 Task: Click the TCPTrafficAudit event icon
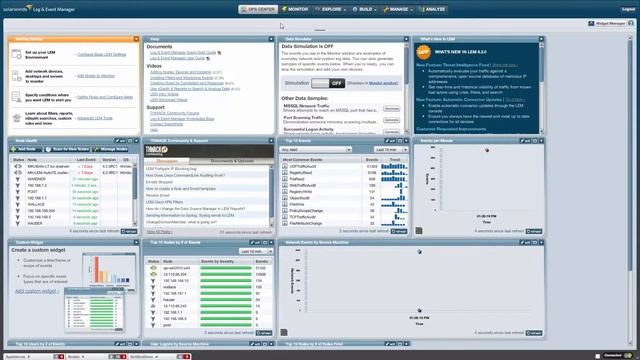[x=285, y=217]
